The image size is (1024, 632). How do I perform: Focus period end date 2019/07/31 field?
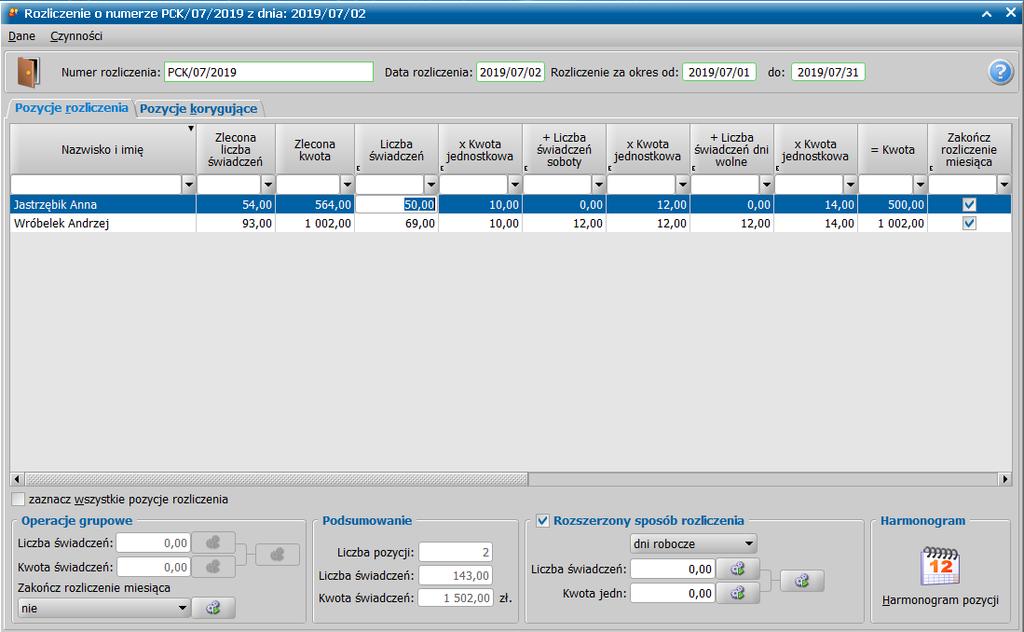point(827,72)
